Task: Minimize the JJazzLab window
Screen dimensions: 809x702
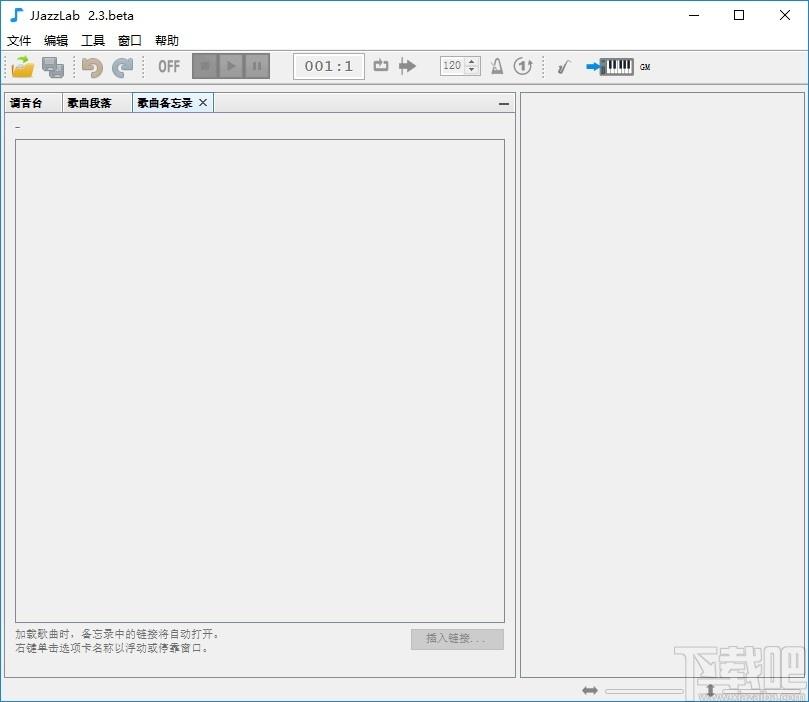Action: tap(694, 15)
